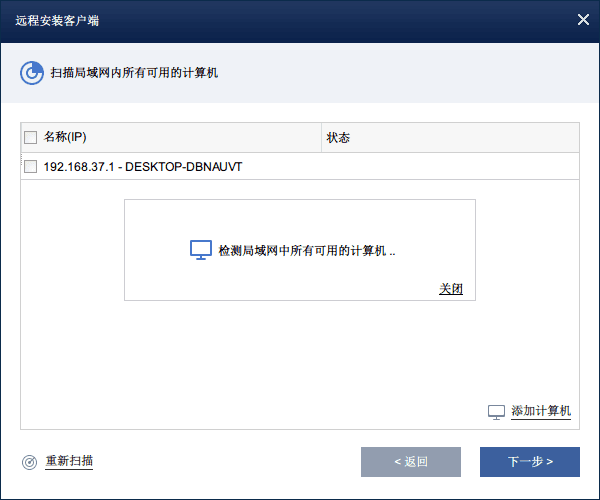Go back with the < 返回 button

point(411,462)
